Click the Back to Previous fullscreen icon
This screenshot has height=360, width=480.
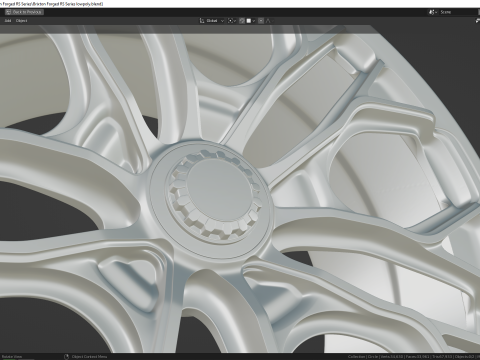tap(8, 12)
